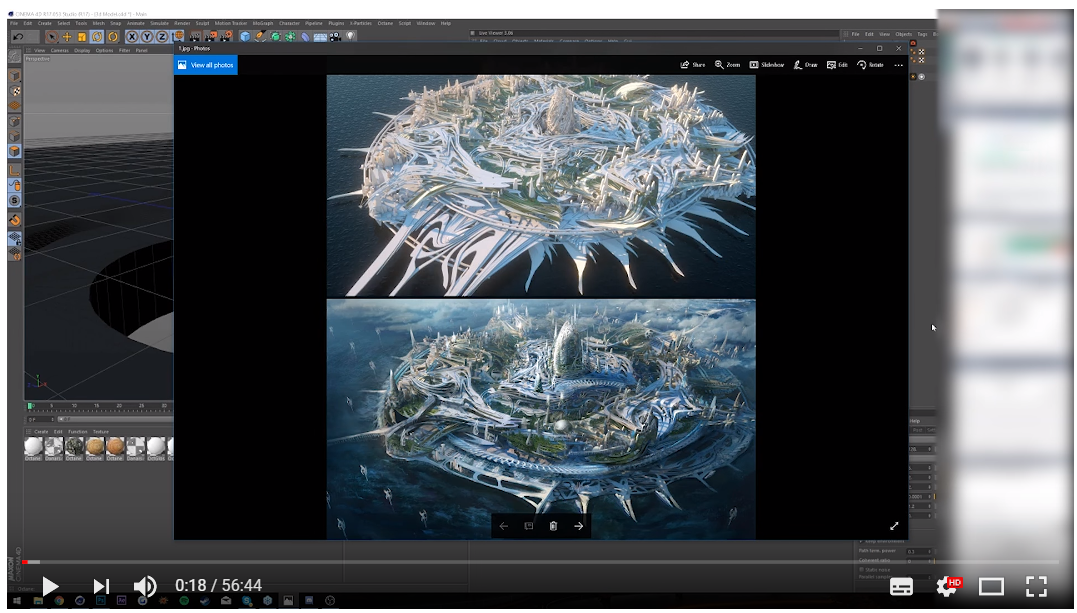Open the X-Particles menu
1077x613 pixels.
tap(361, 23)
